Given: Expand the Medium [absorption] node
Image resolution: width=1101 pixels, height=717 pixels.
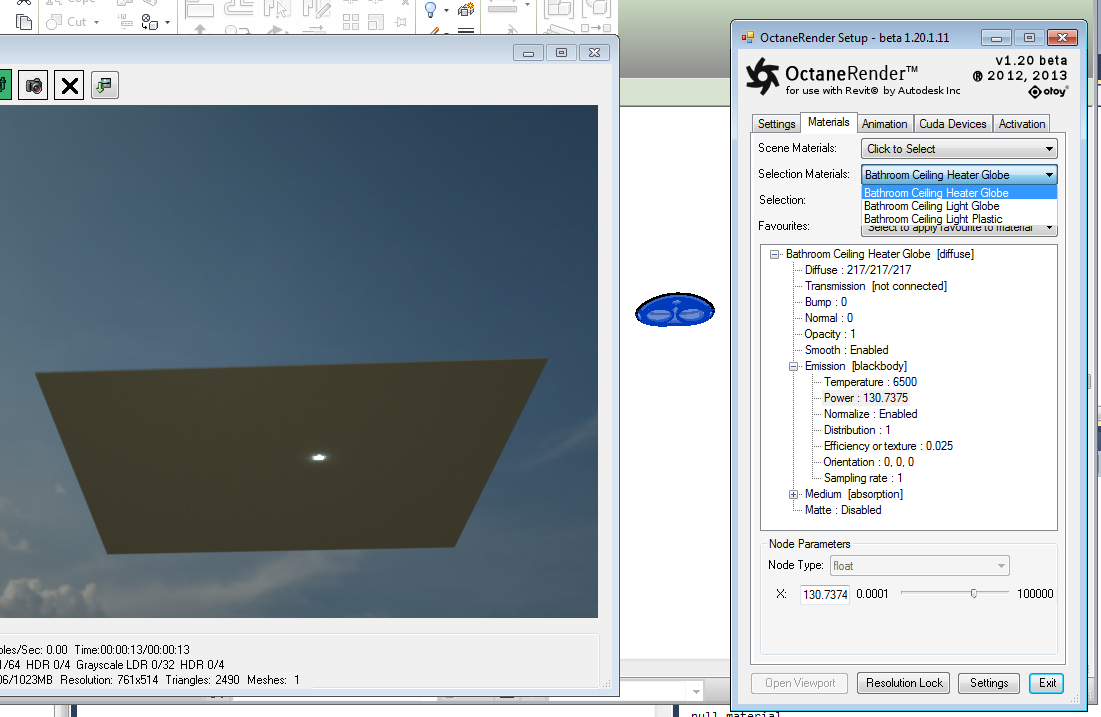Looking at the screenshot, I should pos(793,494).
